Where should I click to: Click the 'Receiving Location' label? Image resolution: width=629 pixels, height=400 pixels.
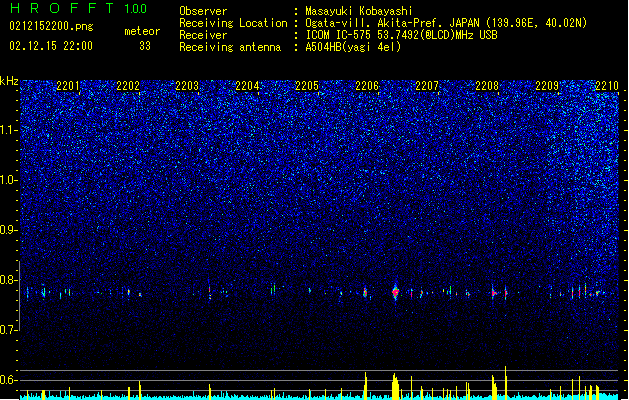[x=233, y=23]
